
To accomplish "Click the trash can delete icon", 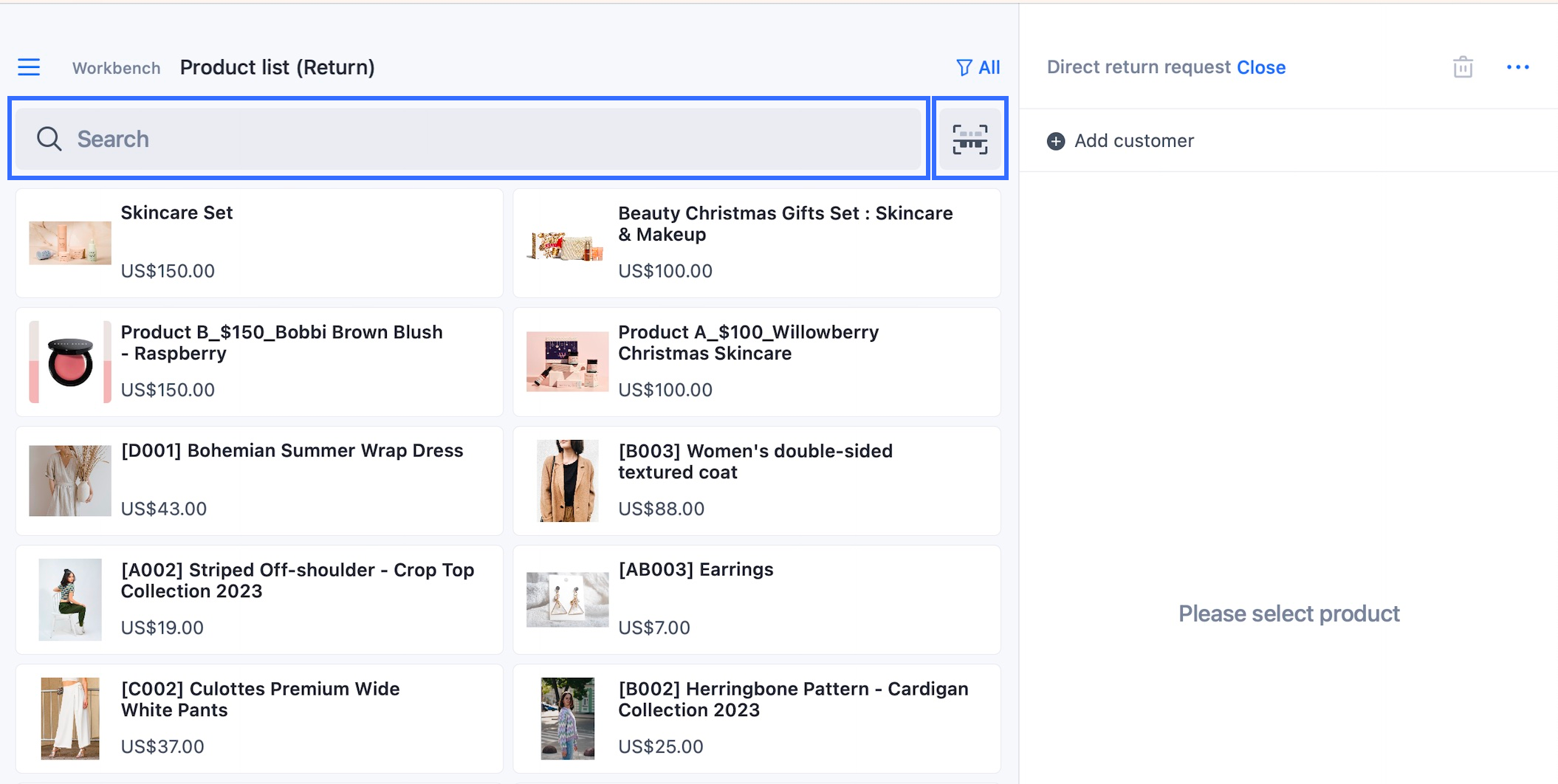I will (1462, 67).
